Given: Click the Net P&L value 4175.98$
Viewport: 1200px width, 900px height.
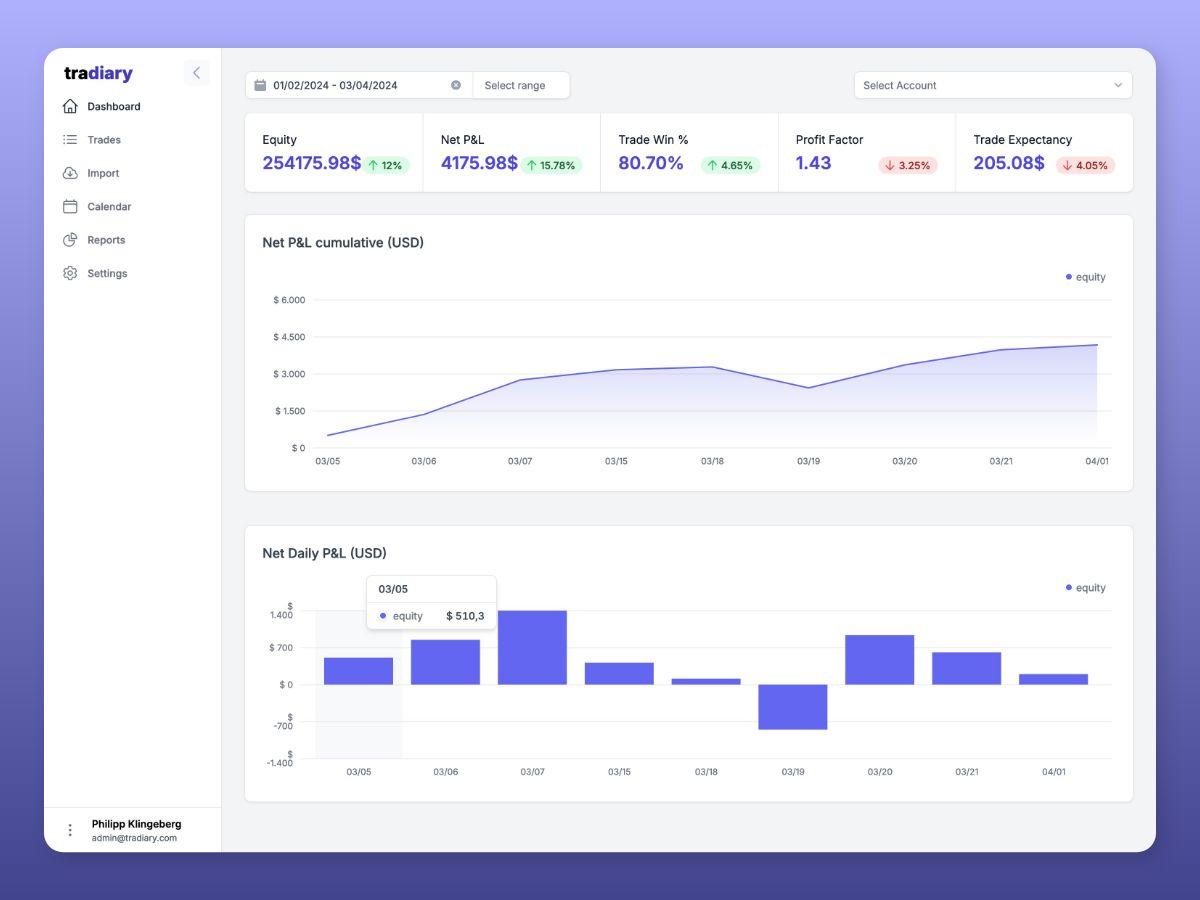Looking at the screenshot, I should [479, 163].
